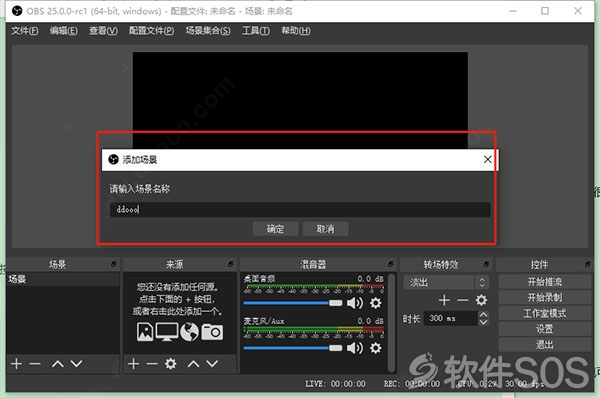Open the 文件(F) menu
Image resolution: width=600 pixels, height=398 pixels.
tap(24, 31)
